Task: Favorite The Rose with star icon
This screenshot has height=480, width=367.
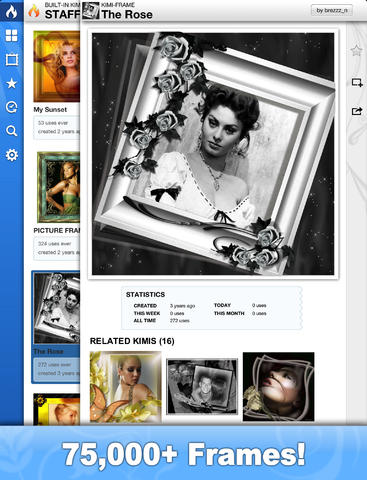Action: [x=356, y=51]
